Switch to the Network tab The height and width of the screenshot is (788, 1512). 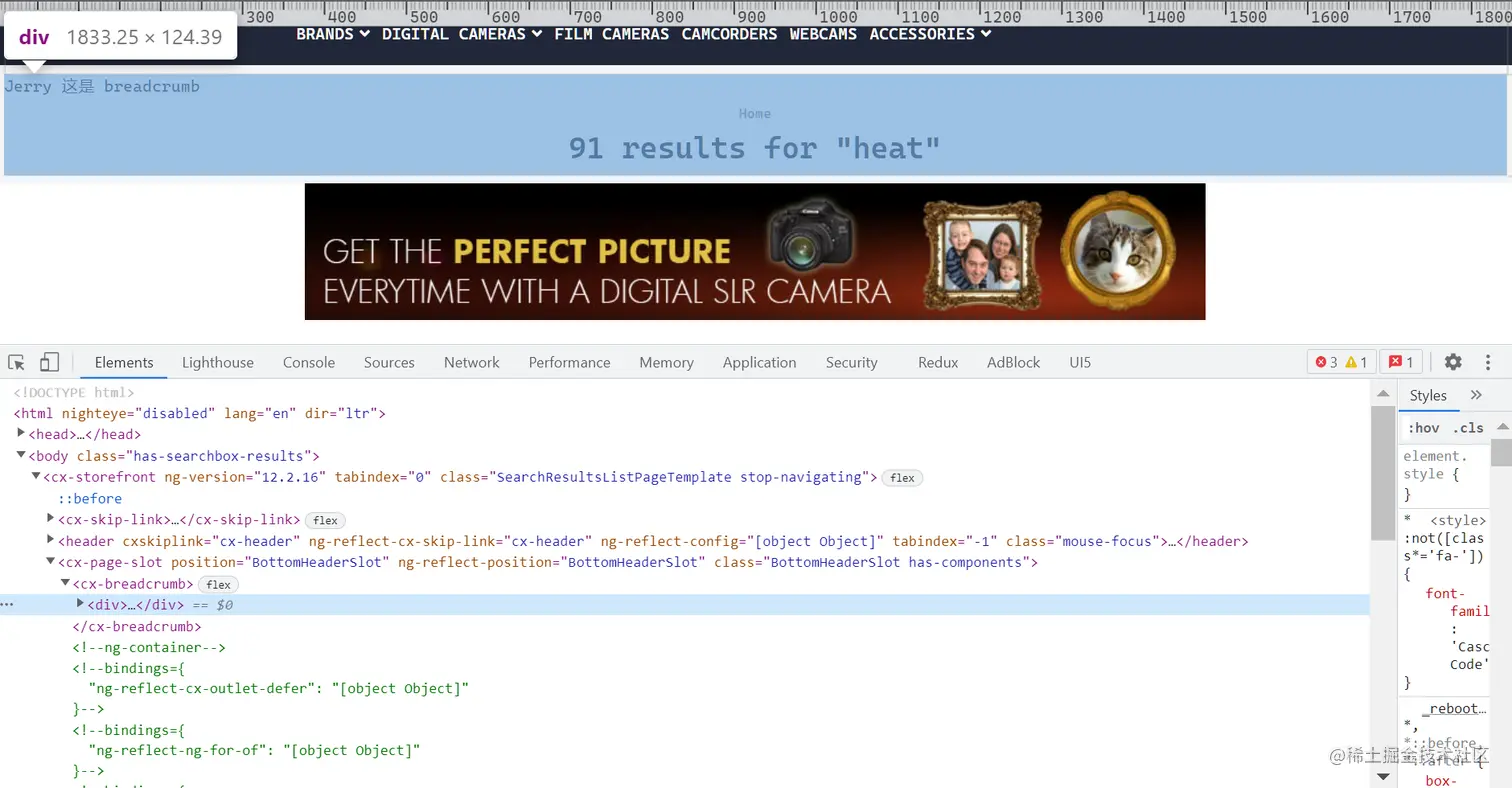tap(472, 362)
